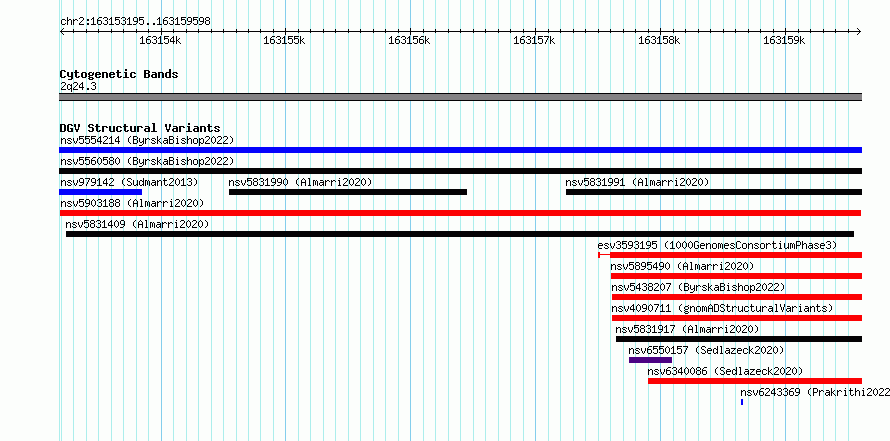Click the small blue nsv6243369 marker
Viewport: 890px width, 441px height.
point(742,402)
